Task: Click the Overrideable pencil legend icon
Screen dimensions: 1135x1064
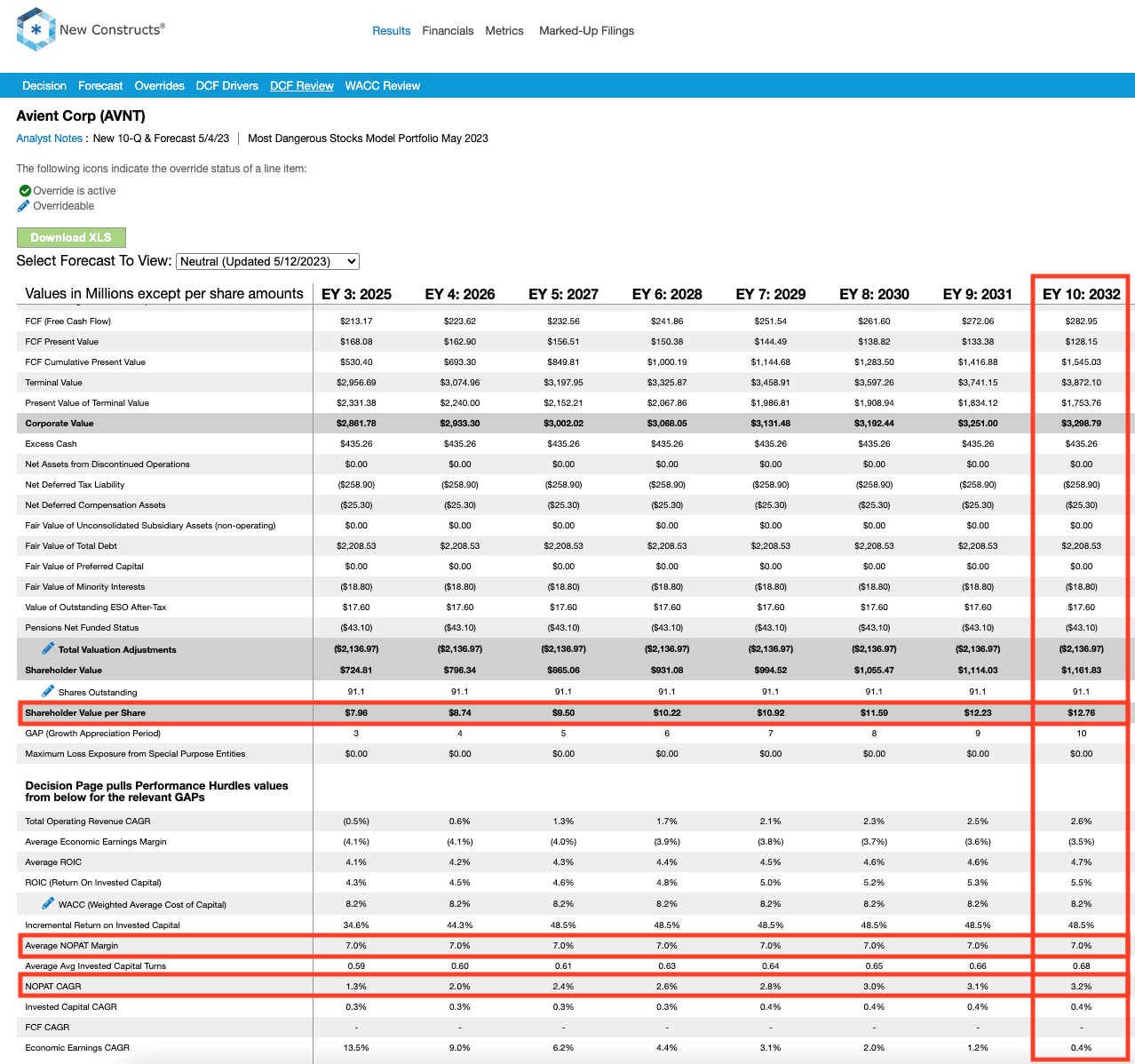Action: 24,206
